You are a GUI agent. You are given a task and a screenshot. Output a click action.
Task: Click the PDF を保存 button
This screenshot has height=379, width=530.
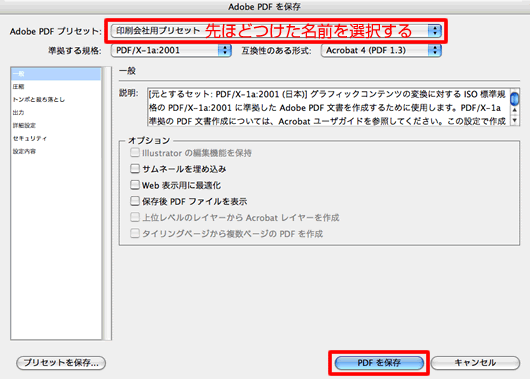(x=379, y=363)
